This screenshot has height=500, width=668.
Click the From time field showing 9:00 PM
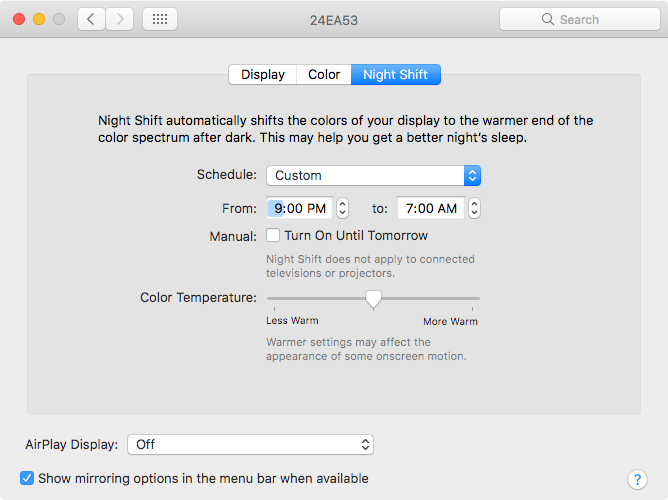[x=300, y=208]
